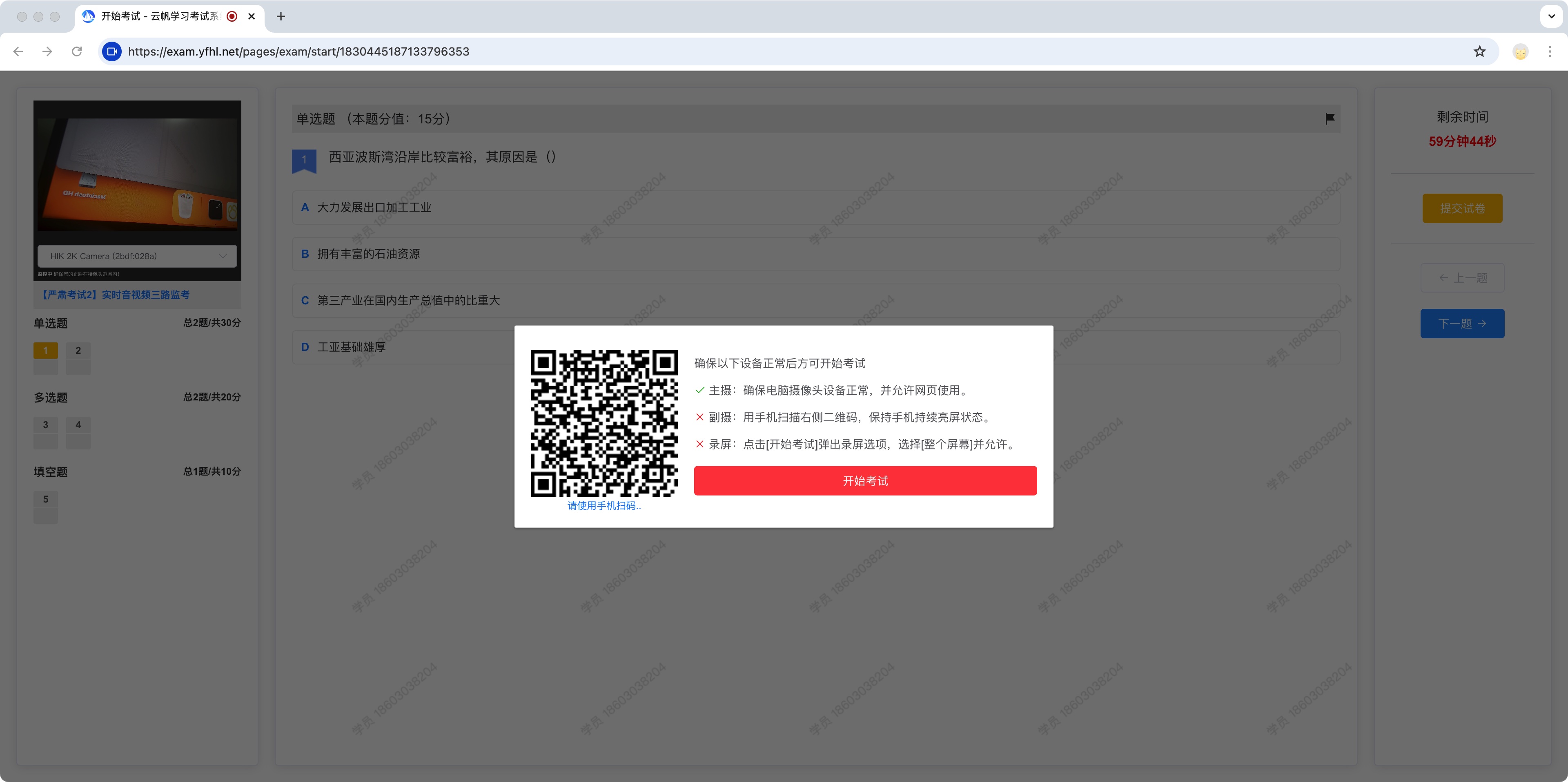This screenshot has height=782, width=1568.
Task: Reload the page with refresh icon
Action: pos(77,52)
